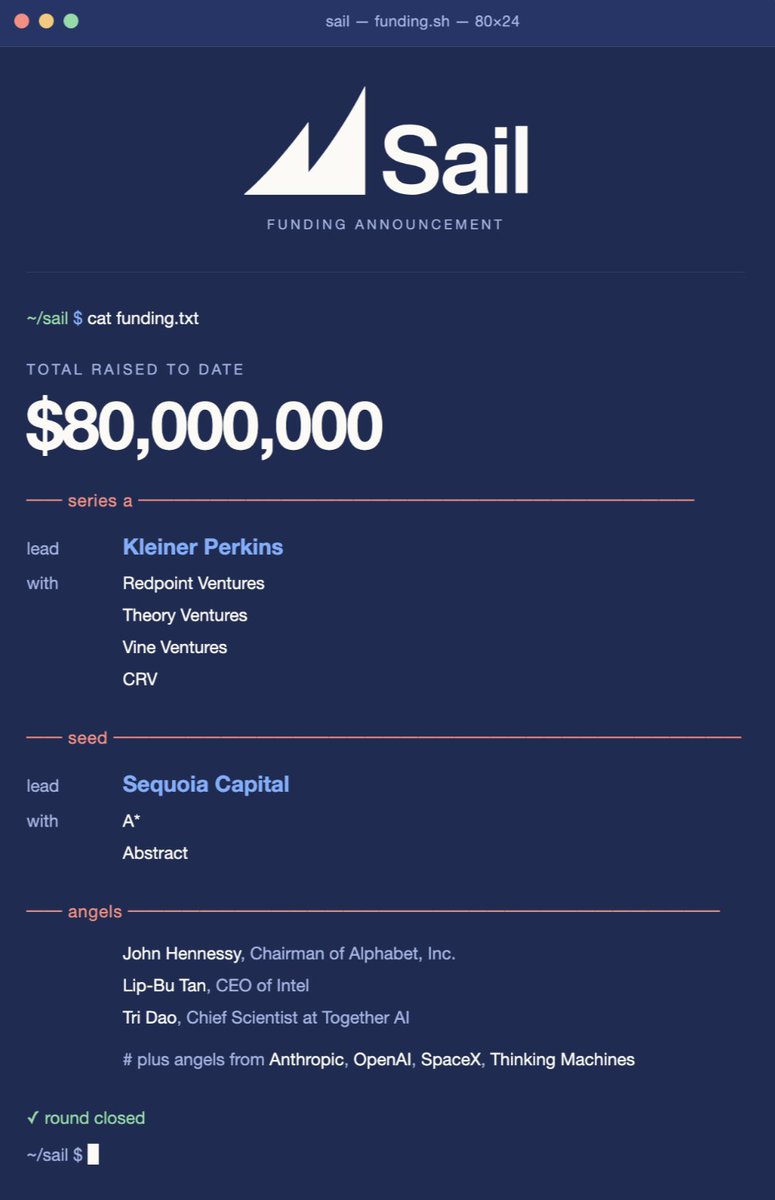Click Redpoint Ventures in series a
Screen dimensions: 775x1200
[194, 583]
